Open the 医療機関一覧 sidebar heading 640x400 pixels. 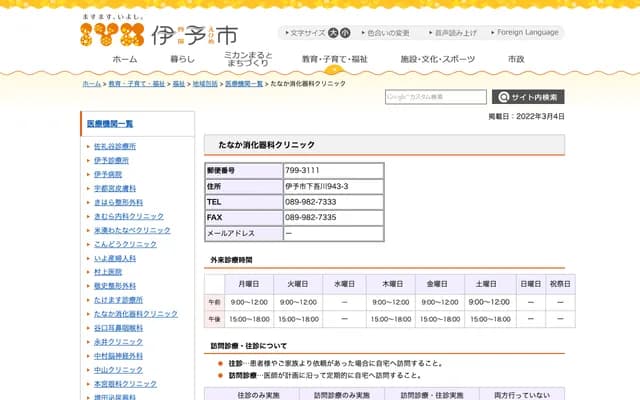110,124
